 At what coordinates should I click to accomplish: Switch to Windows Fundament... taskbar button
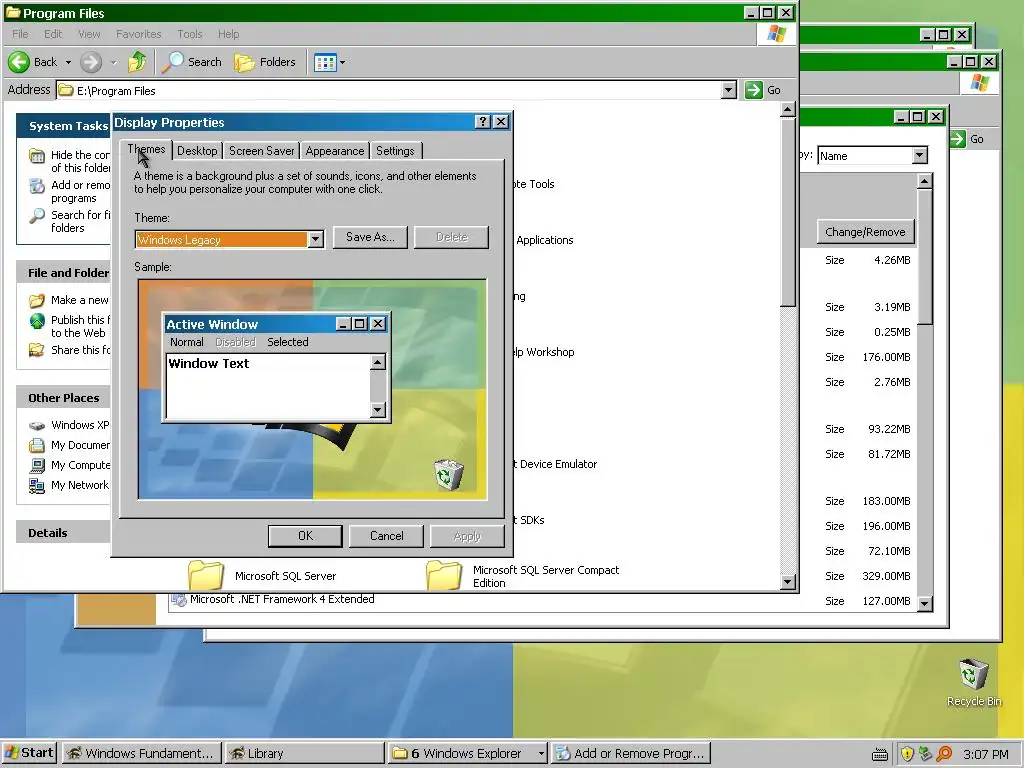[x=142, y=754]
